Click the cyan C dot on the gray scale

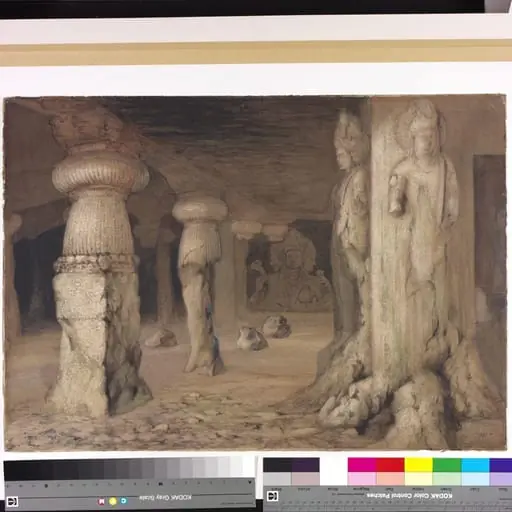pyautogui.click(x=123, y=501)
